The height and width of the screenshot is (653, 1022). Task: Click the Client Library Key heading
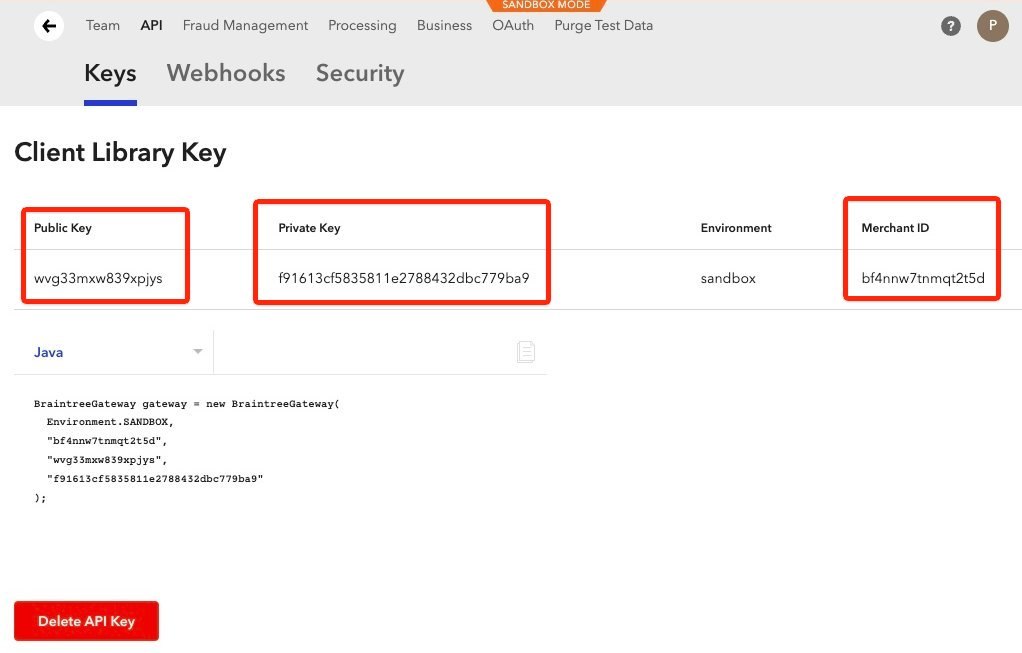tap(120, 152)
